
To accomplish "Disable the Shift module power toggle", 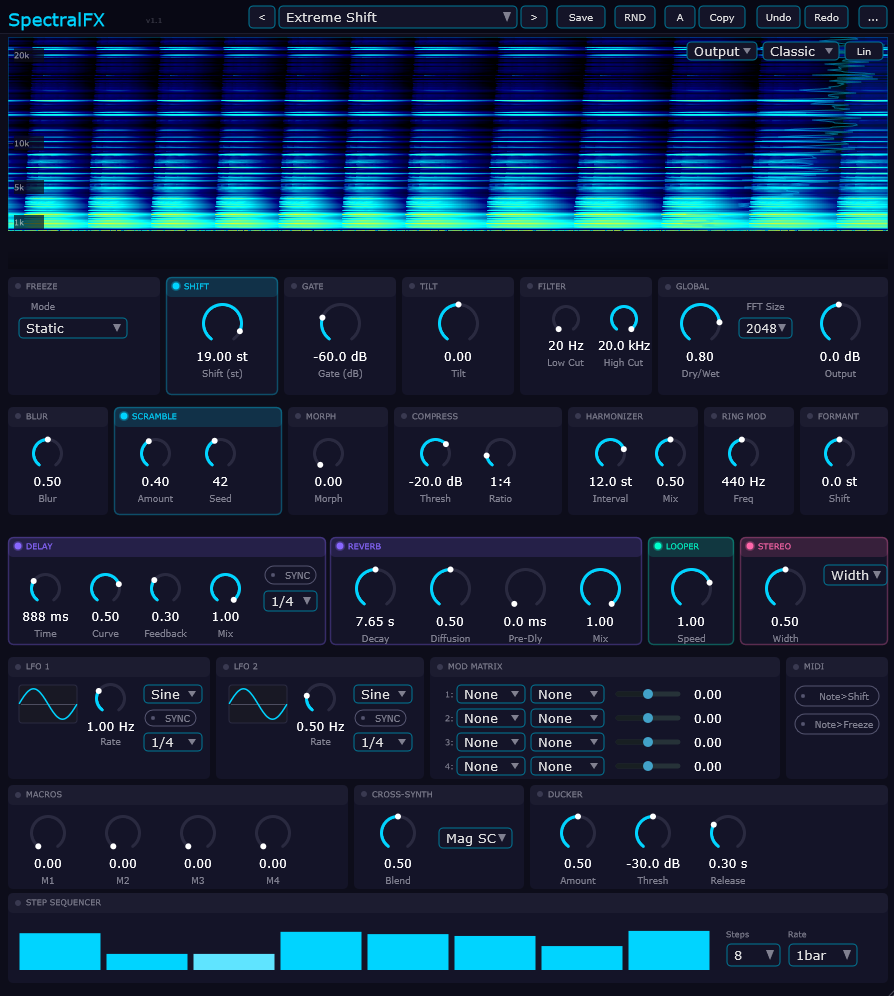I will [176, 286].
